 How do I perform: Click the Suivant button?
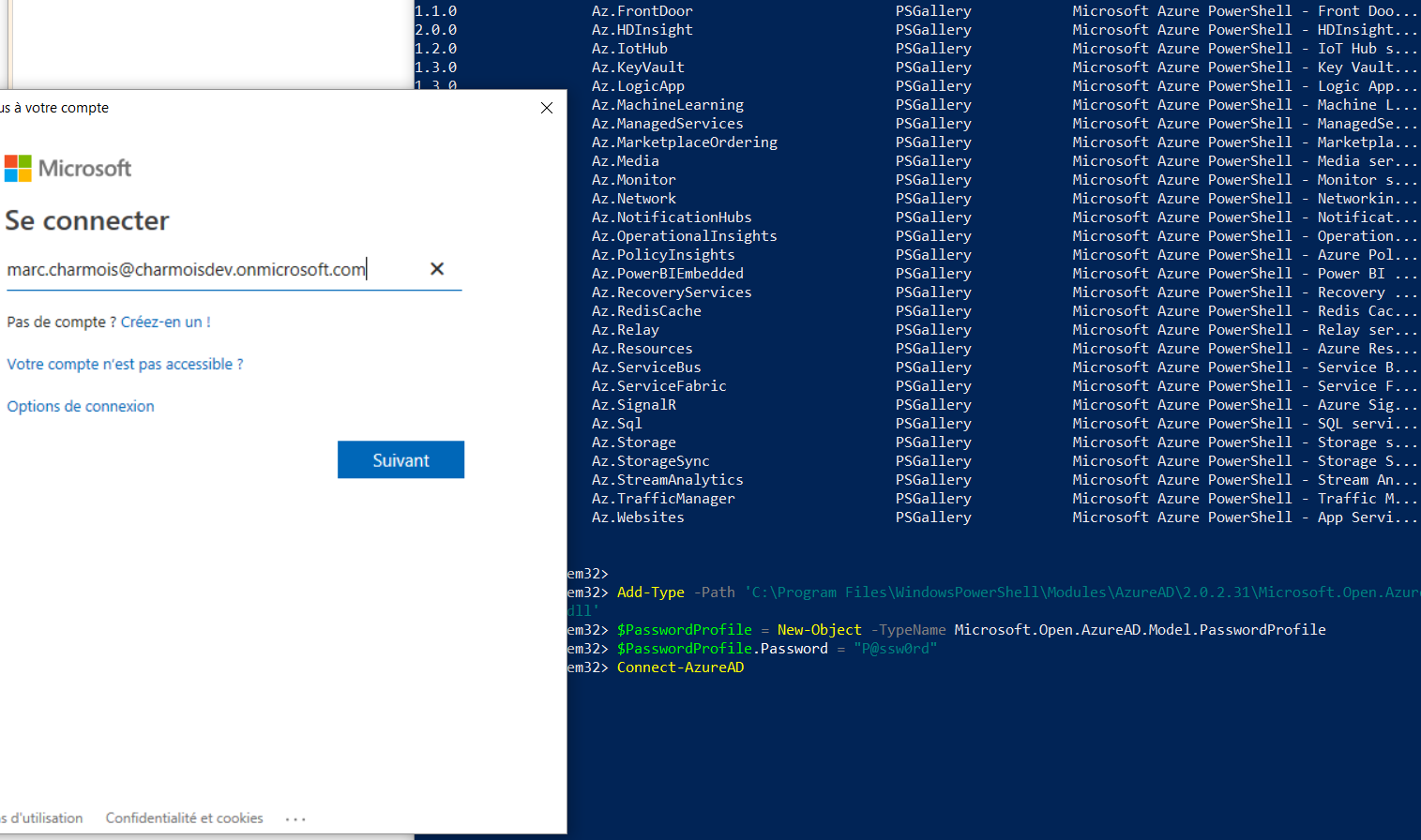click(x=401, y=459)
